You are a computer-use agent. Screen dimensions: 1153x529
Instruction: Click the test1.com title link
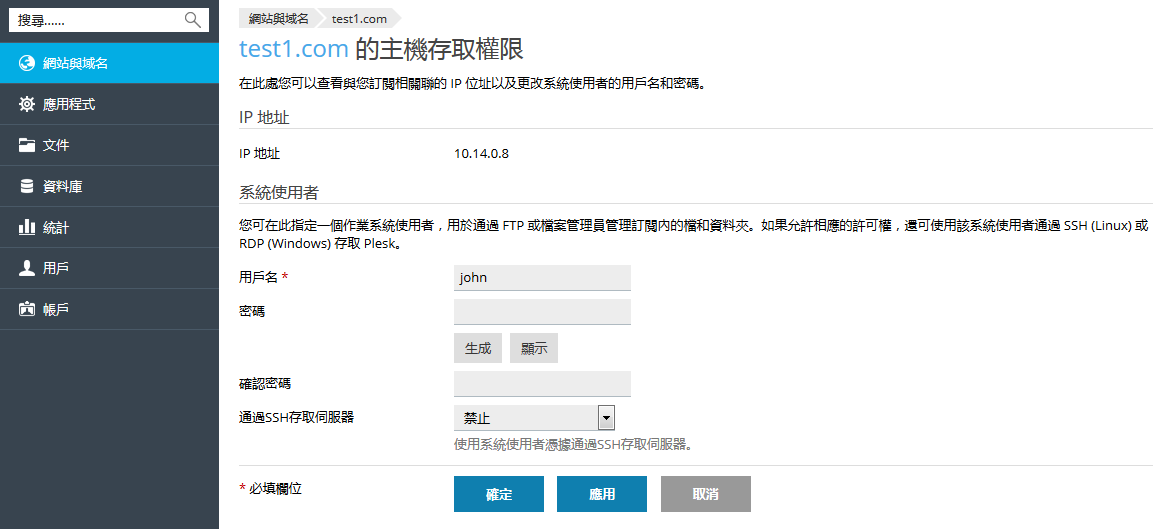293,49
